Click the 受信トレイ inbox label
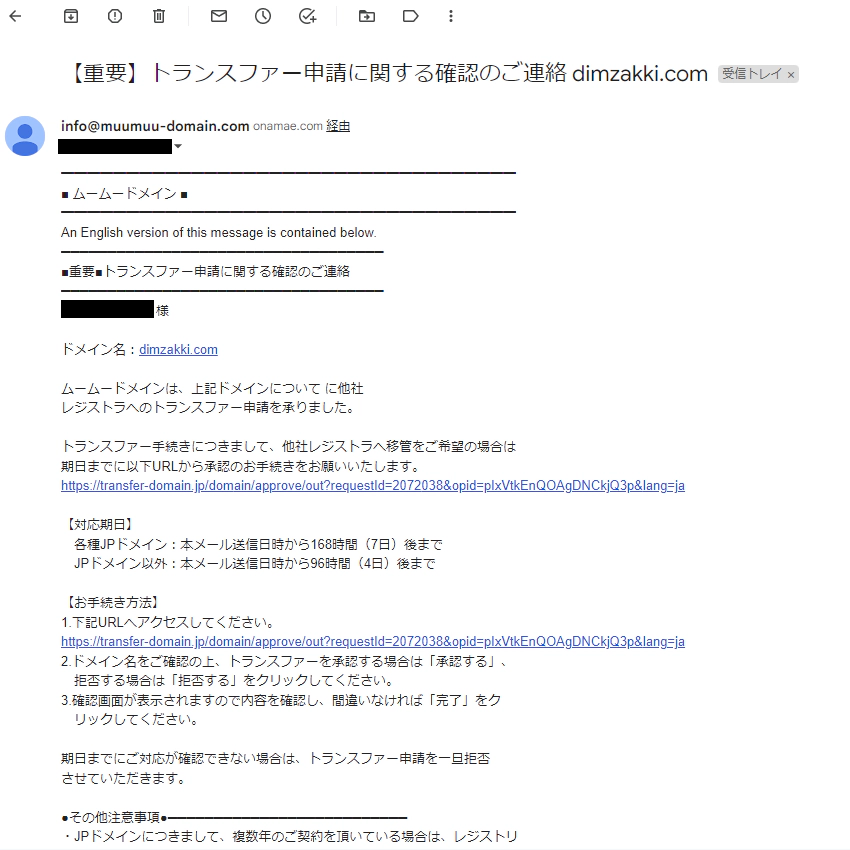The width and height of the screenshot is (850, 850). coord(752,74)
